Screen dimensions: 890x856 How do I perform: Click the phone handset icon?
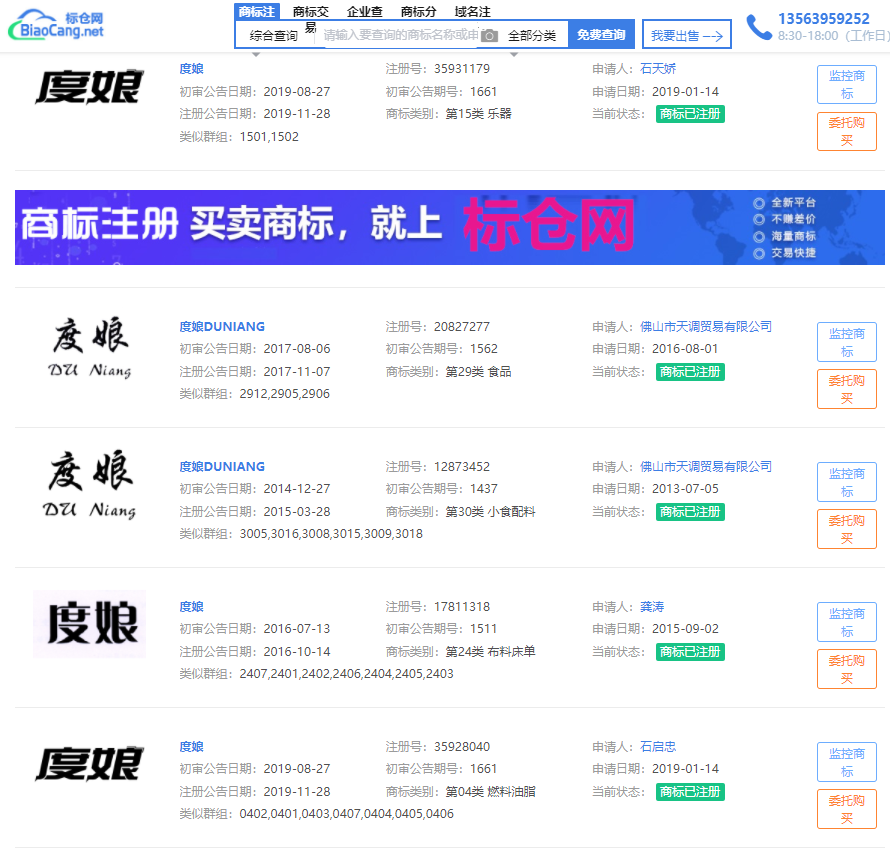coord(759,27)
